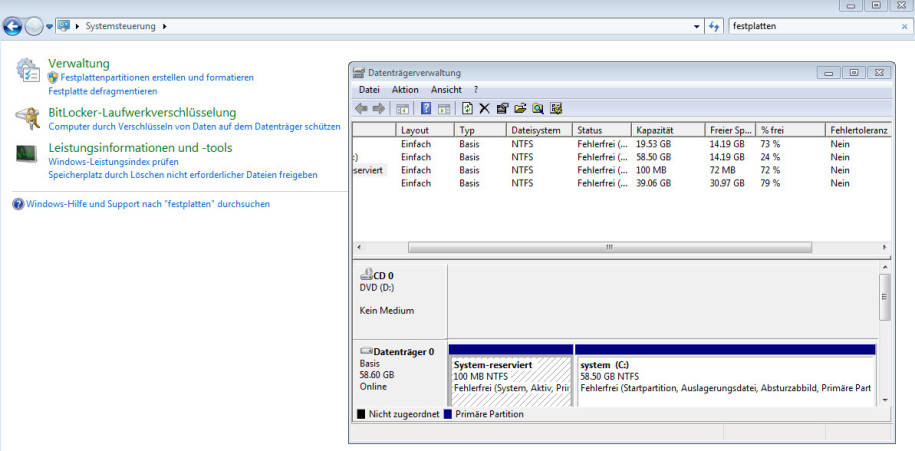Screen dimensions: 915x451
Task: Click the Systemsteuerung address bar icon
Action: [x=63, y=26]
